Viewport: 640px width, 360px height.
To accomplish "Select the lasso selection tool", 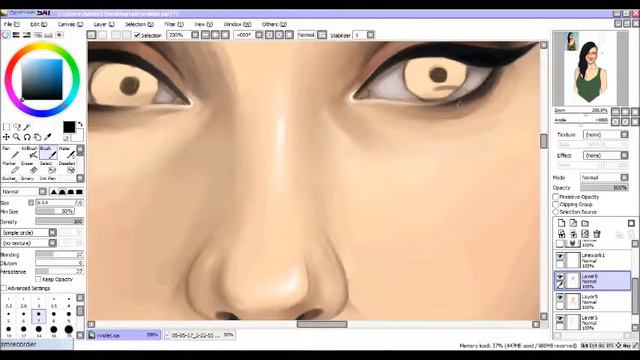I will coord(17,127).
